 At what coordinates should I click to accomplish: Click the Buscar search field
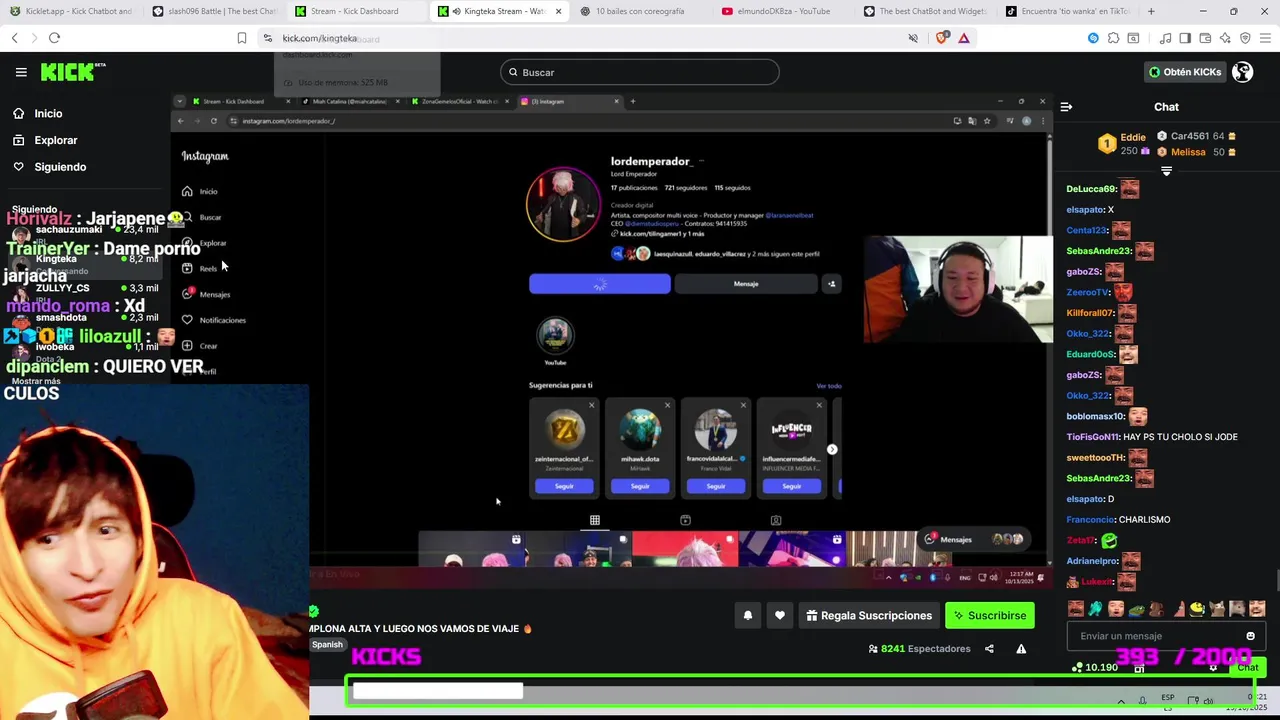pos(640,72)
